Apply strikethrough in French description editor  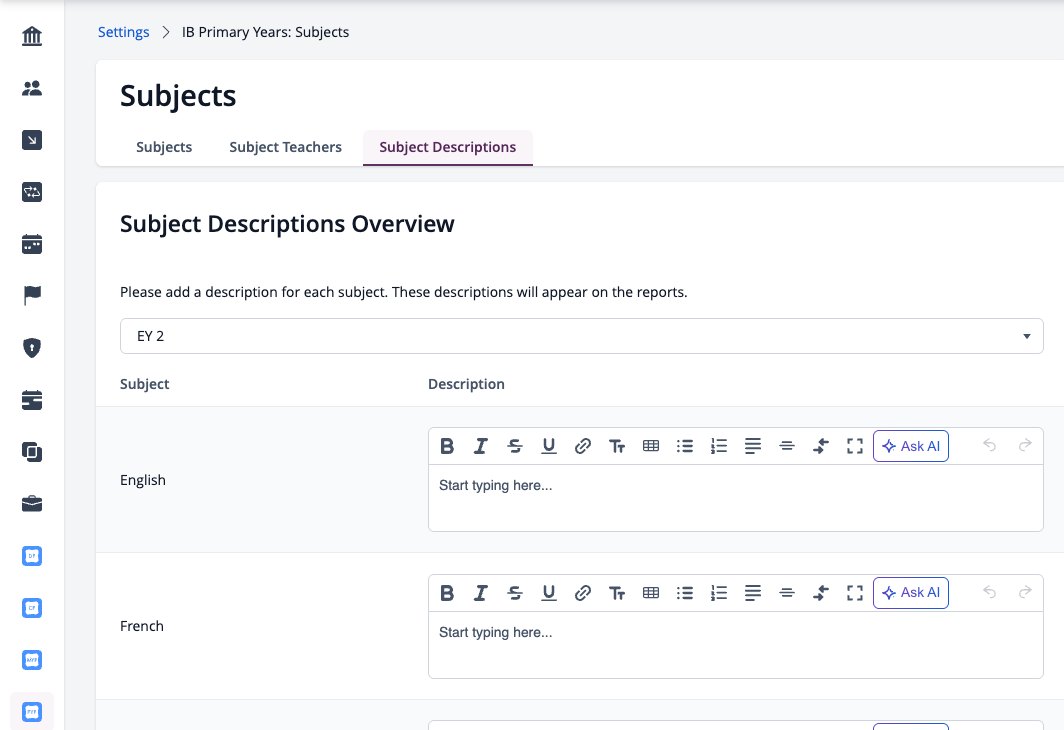(514, 593)
